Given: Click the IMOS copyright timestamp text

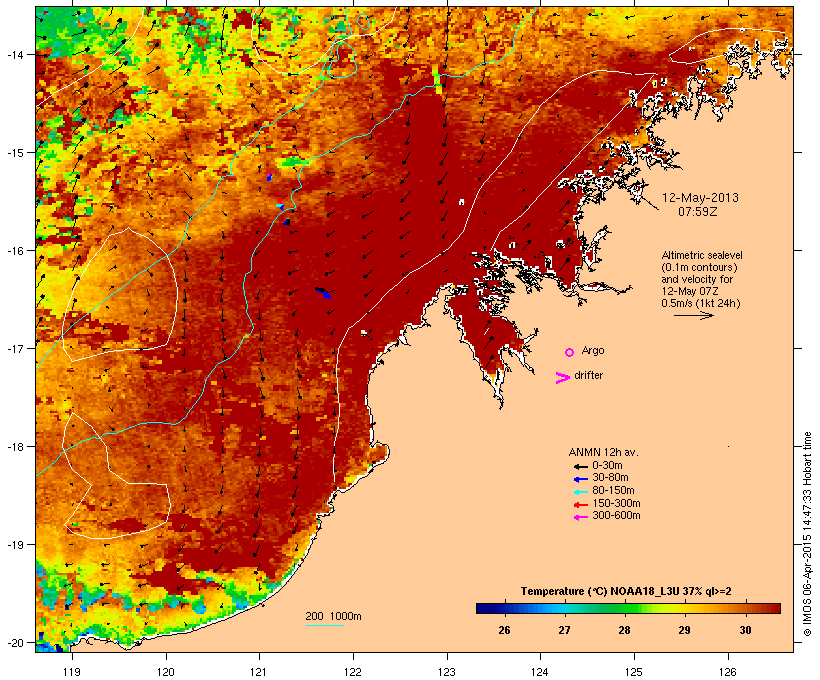Looking at the screenshot, I should point(807,534).
